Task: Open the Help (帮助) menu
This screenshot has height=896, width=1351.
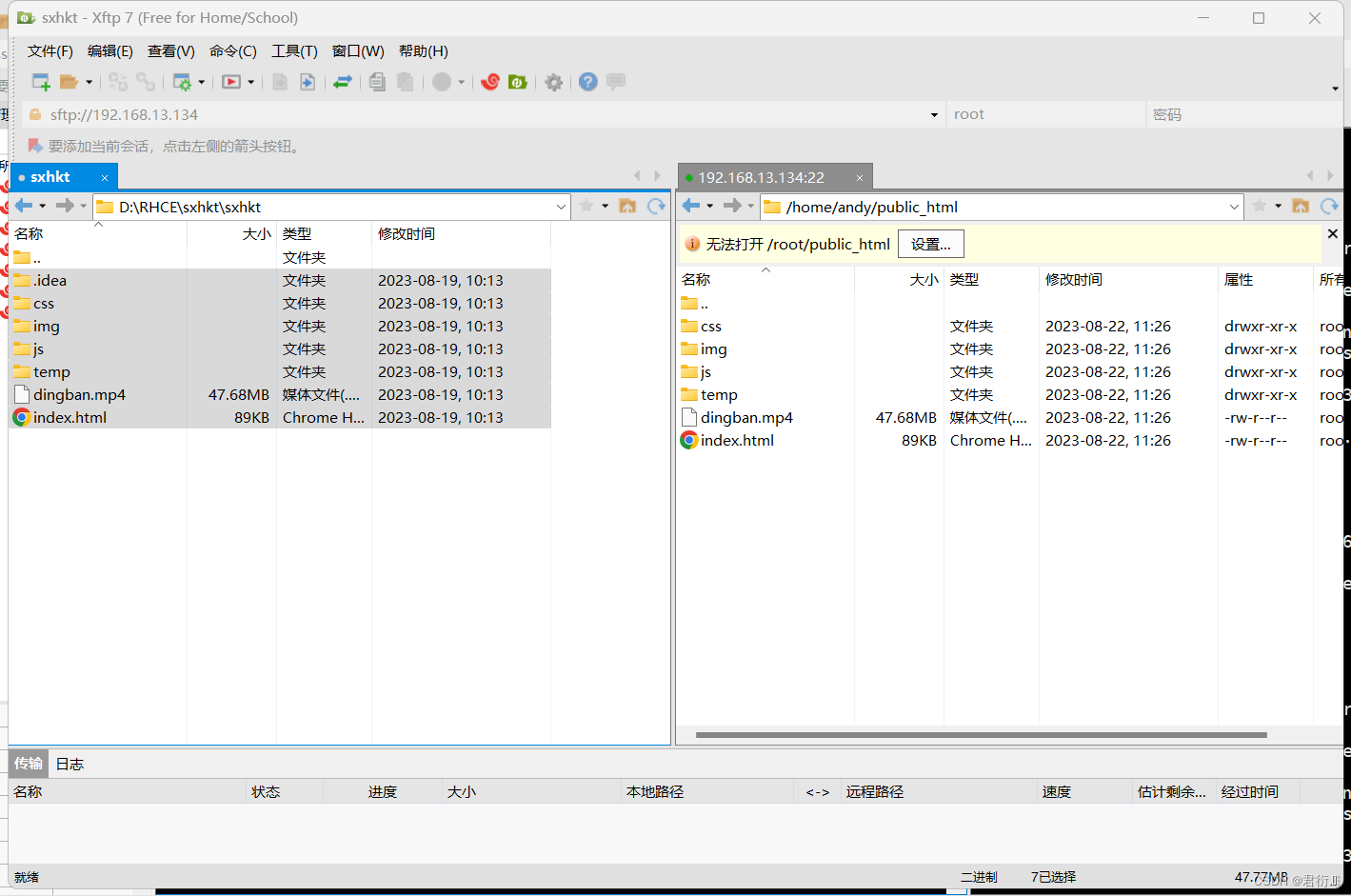Action: (x=424, y=51)
